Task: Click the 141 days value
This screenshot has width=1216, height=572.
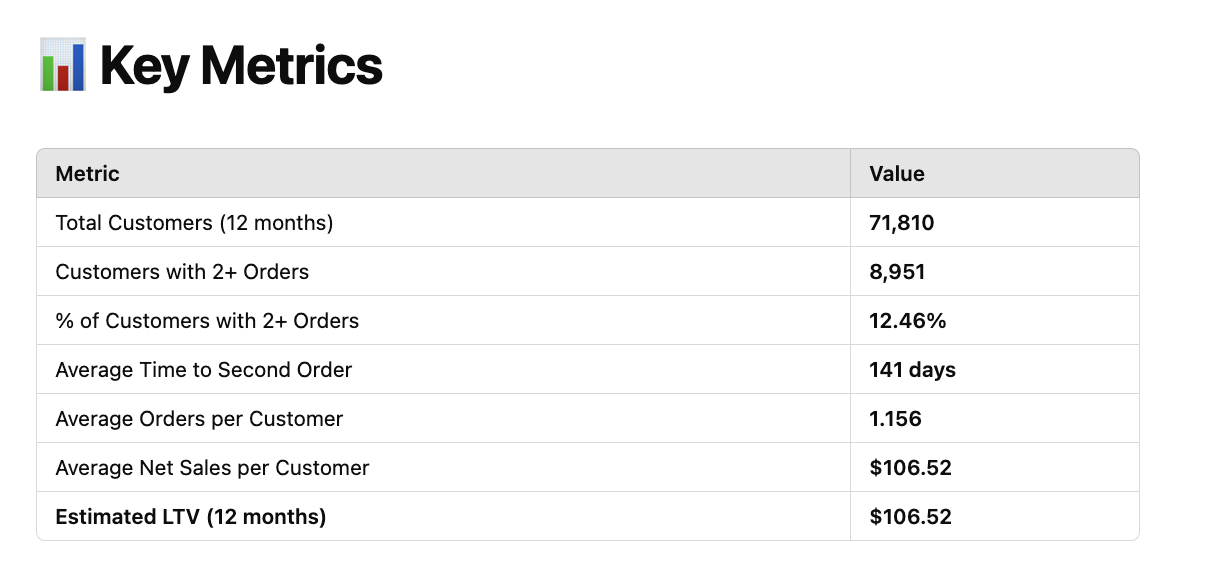Action: pos(913,370)
